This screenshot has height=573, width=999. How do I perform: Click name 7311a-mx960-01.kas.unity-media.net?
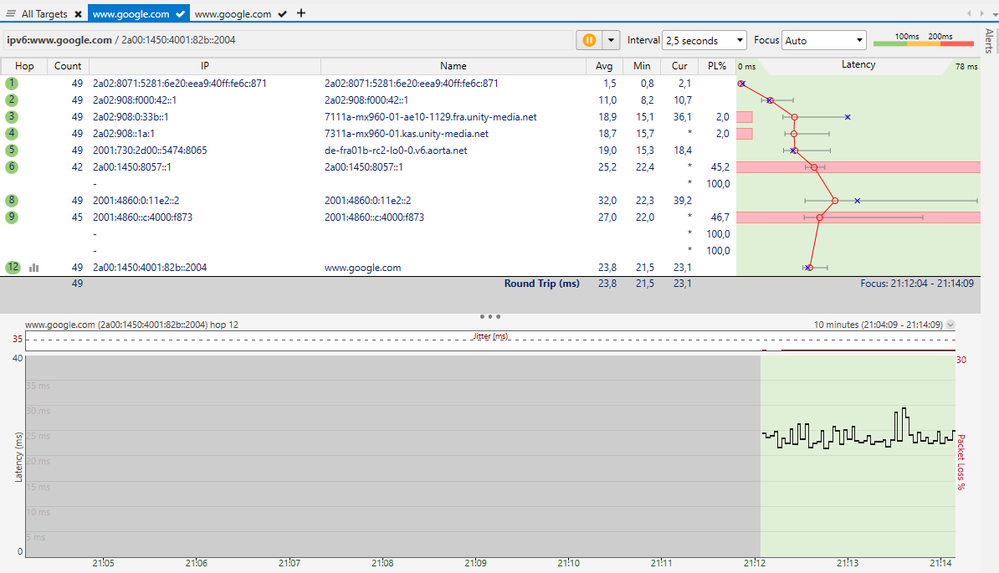click(x=406, y=134)
